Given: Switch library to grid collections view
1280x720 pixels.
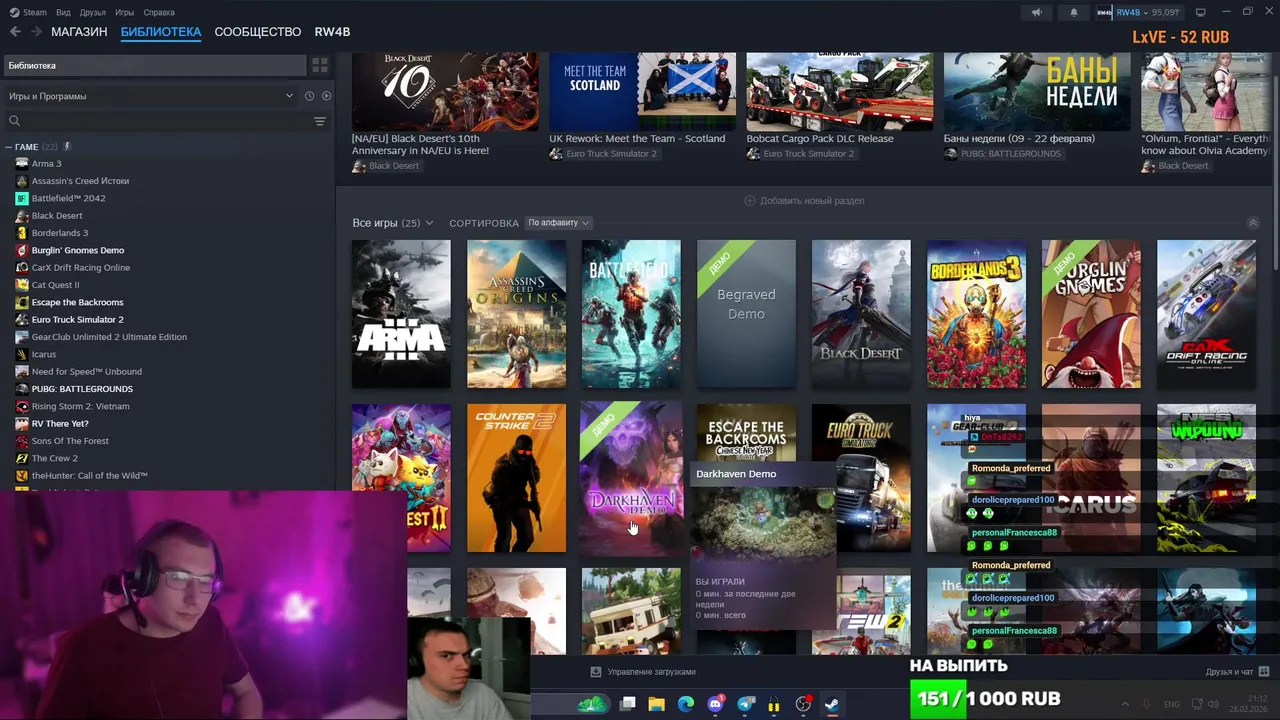Looking at the screenshot, I should pos(320,65).
